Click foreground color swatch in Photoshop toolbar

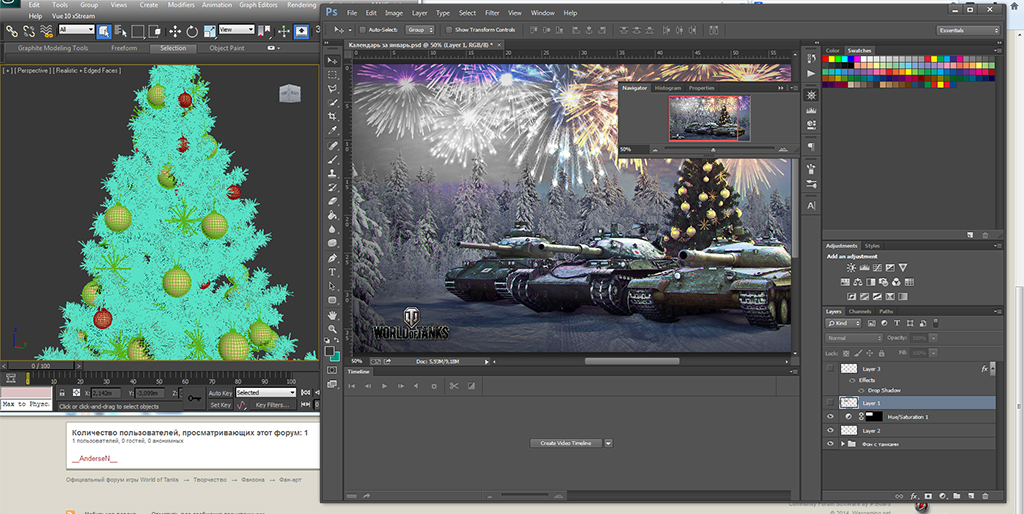(x=330, y=351)
